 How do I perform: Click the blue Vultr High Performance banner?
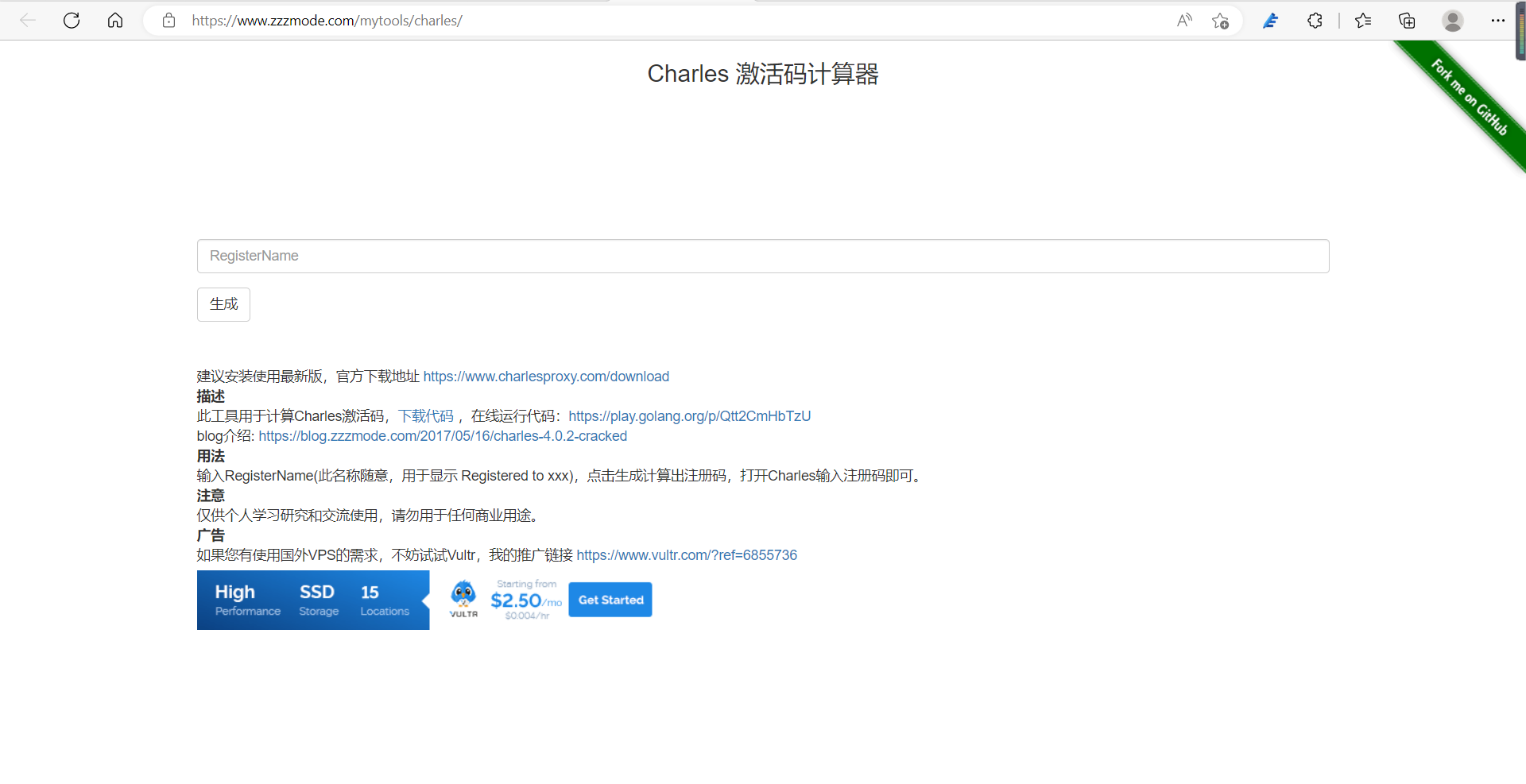(313, 600)
